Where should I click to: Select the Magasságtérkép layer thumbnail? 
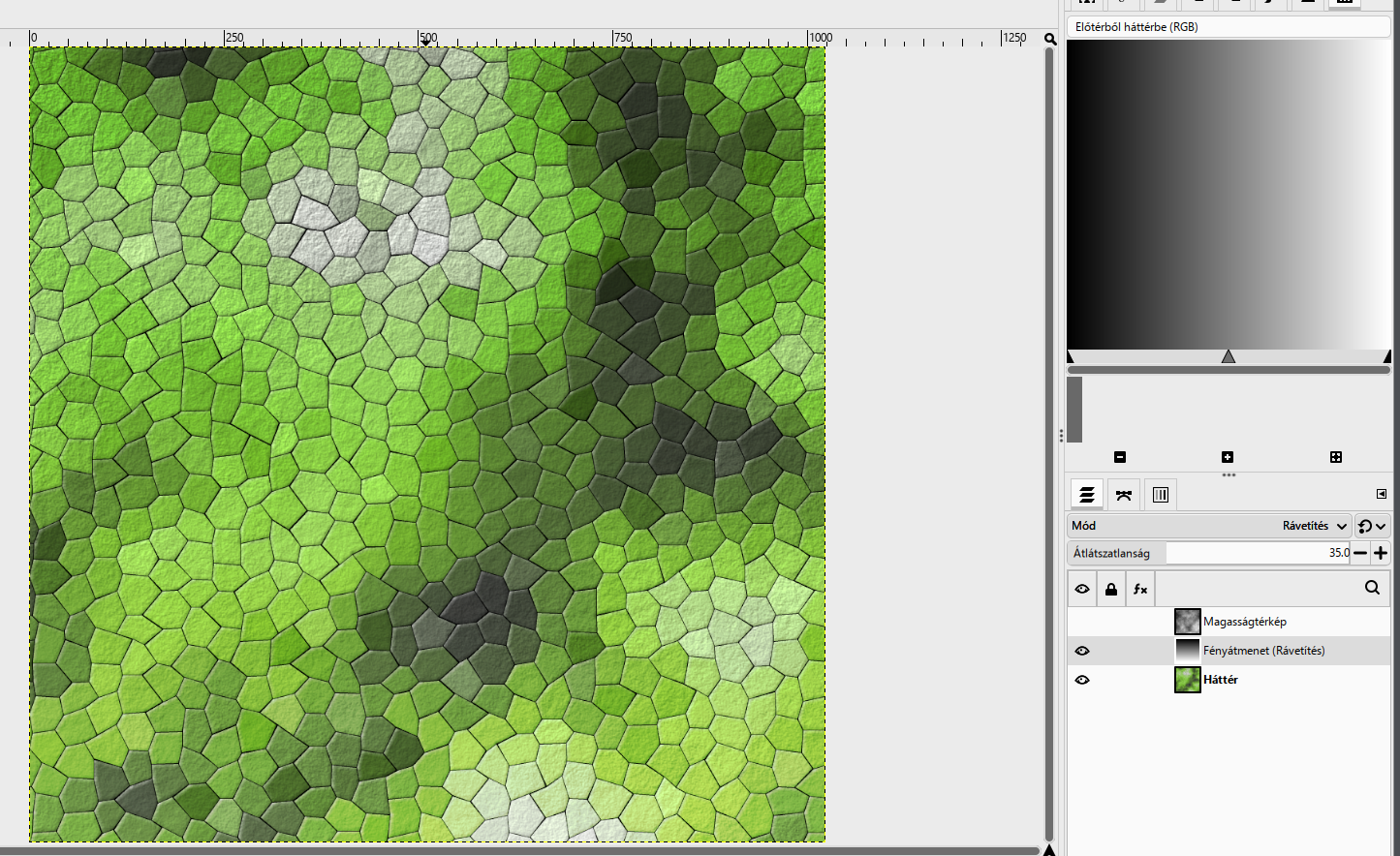tap(1188, 622)
